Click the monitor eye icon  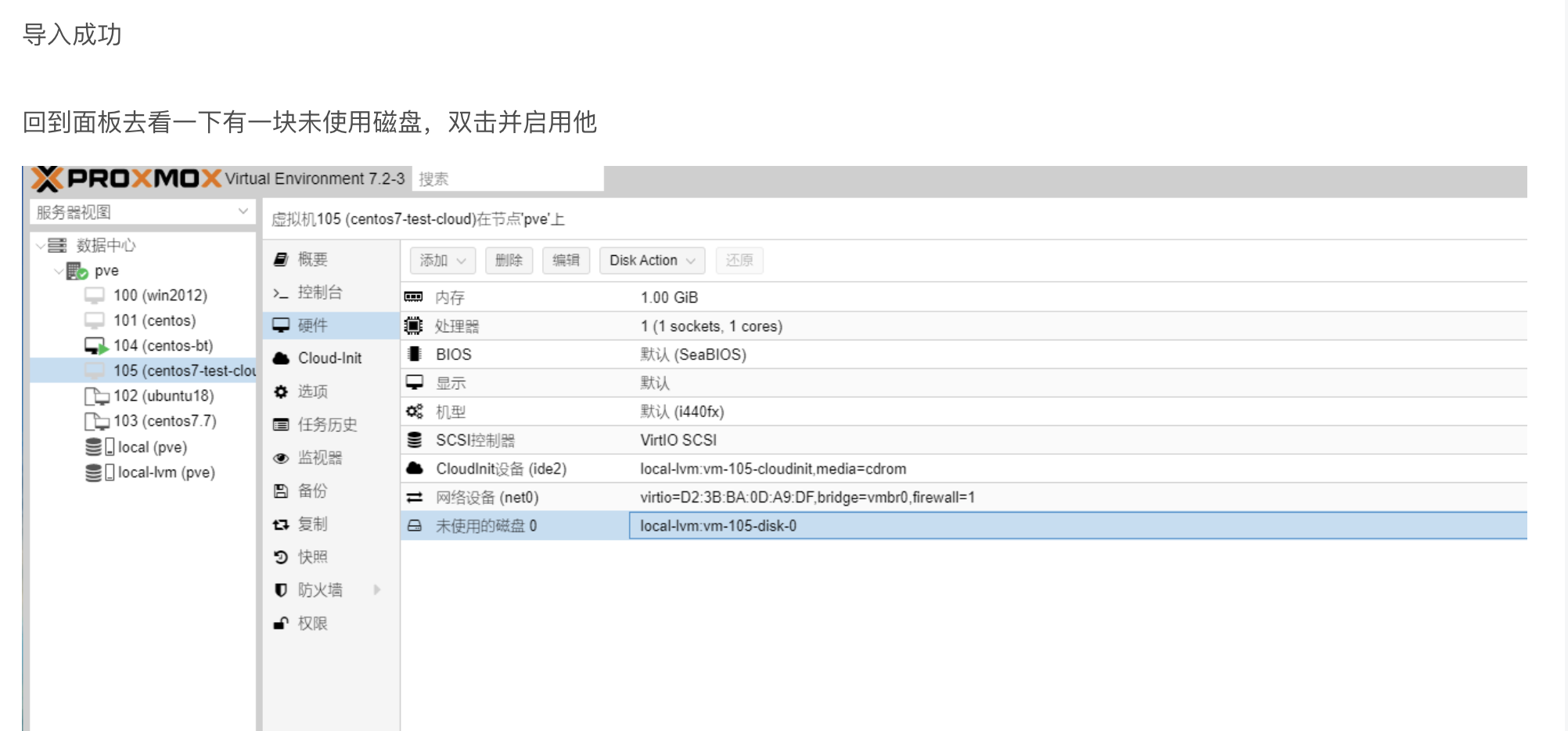pos(281,459)
